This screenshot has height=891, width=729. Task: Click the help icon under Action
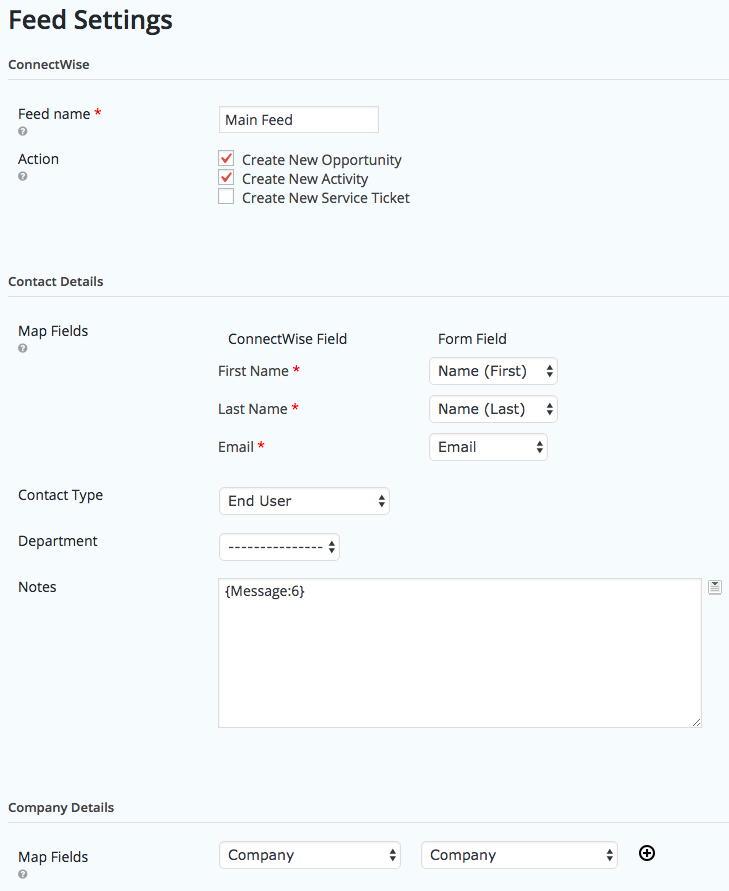pyautogui.click(x=23, y=176)
